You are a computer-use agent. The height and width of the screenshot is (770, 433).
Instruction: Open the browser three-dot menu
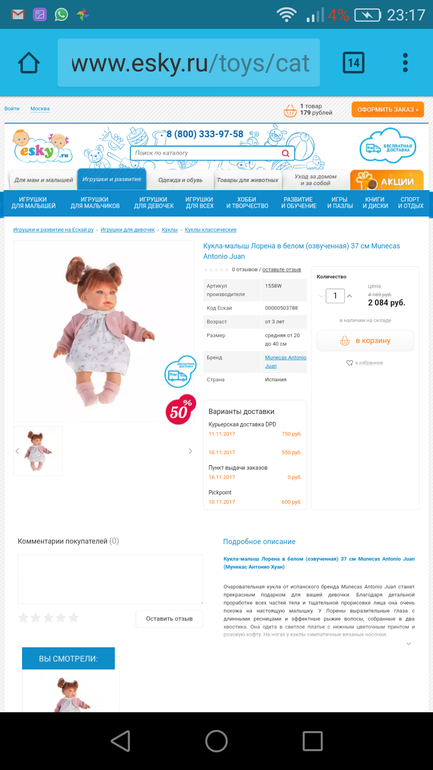[405, 63]
